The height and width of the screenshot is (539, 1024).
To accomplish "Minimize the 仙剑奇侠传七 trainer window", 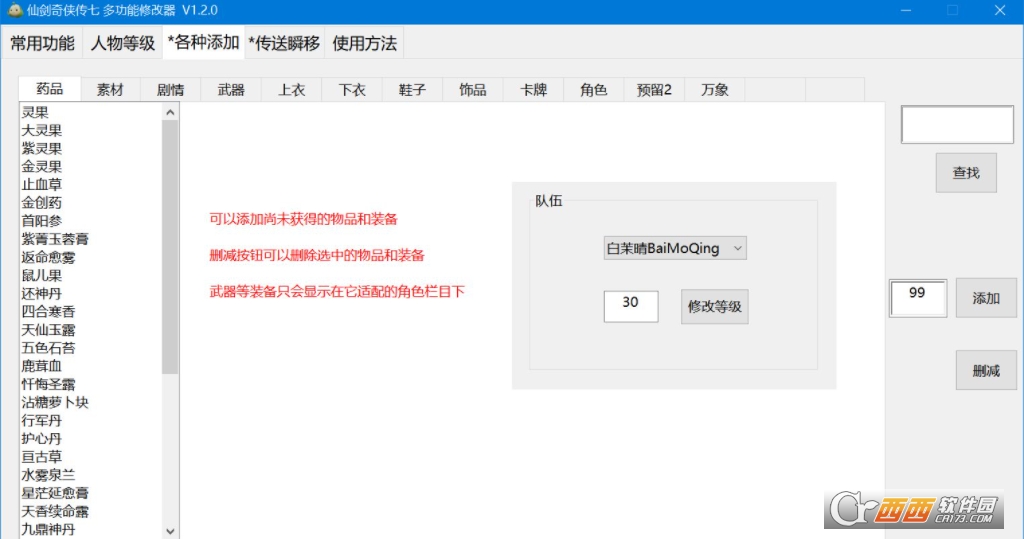I will pos(906,10).
